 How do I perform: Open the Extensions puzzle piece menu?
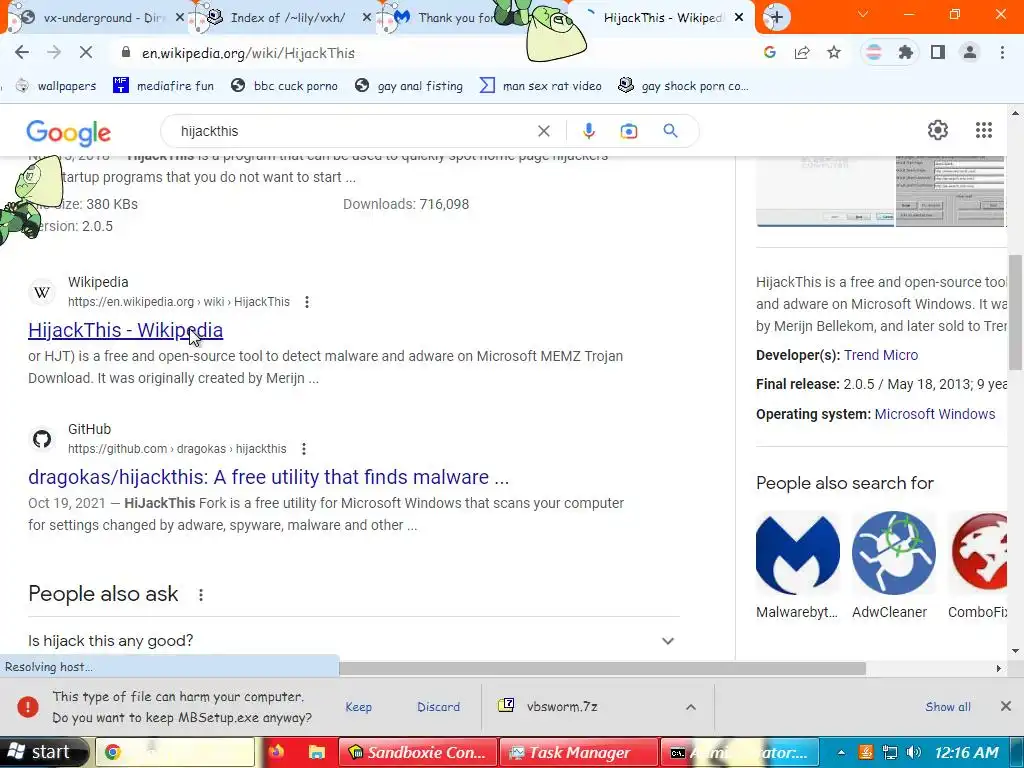[x=905, y=52]
